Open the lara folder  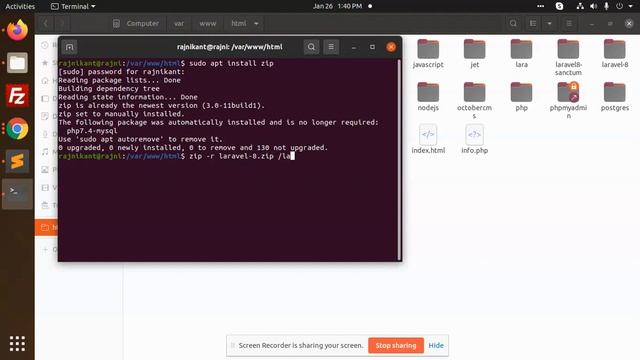pyautogui.click(x=521, y=54)
